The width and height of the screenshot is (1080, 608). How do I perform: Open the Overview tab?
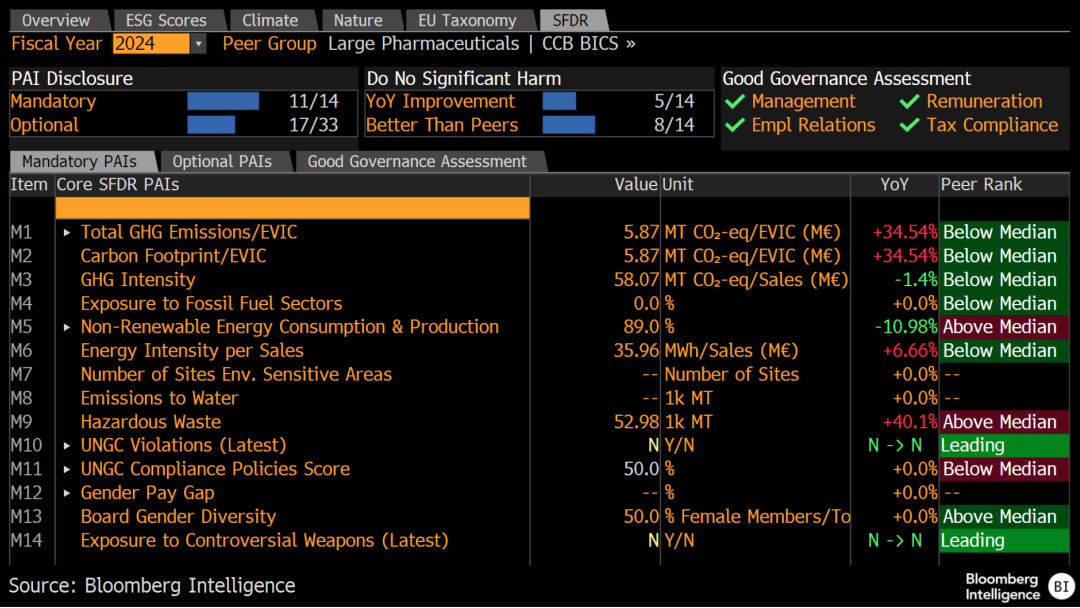point(56,20)
